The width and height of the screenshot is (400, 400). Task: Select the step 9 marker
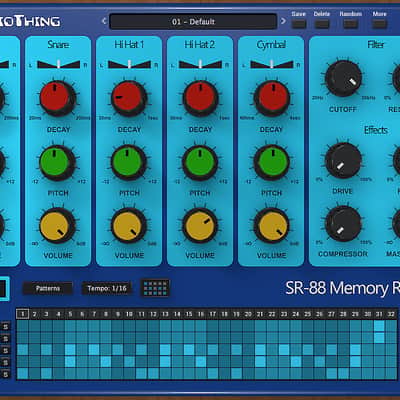[118, 314]
